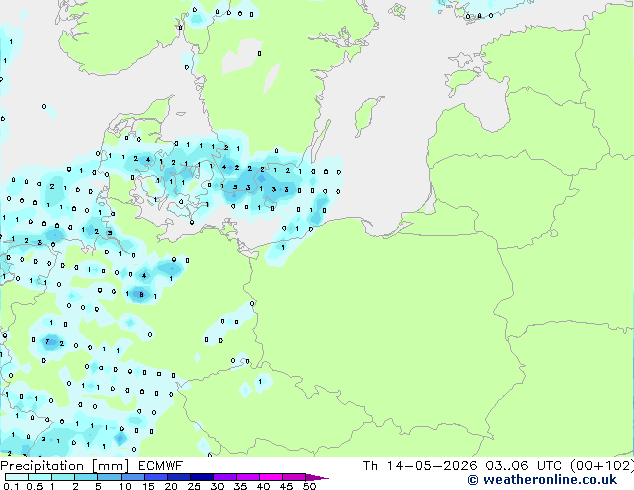Pick the 10–15 mm legend color swatch
The height and width of the screenshot is (490, 634).
tap(132, 477)
